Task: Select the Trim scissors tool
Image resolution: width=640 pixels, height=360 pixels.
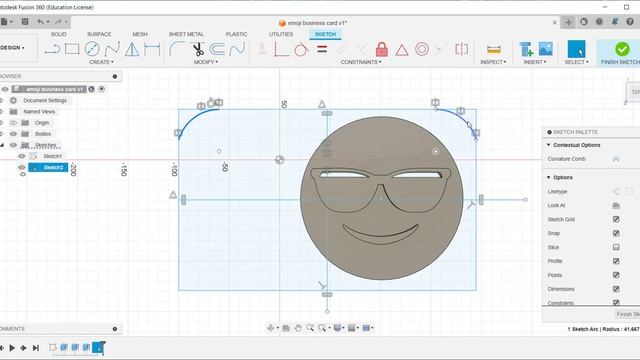Action: pyautogui.click(x=198, y=49)
